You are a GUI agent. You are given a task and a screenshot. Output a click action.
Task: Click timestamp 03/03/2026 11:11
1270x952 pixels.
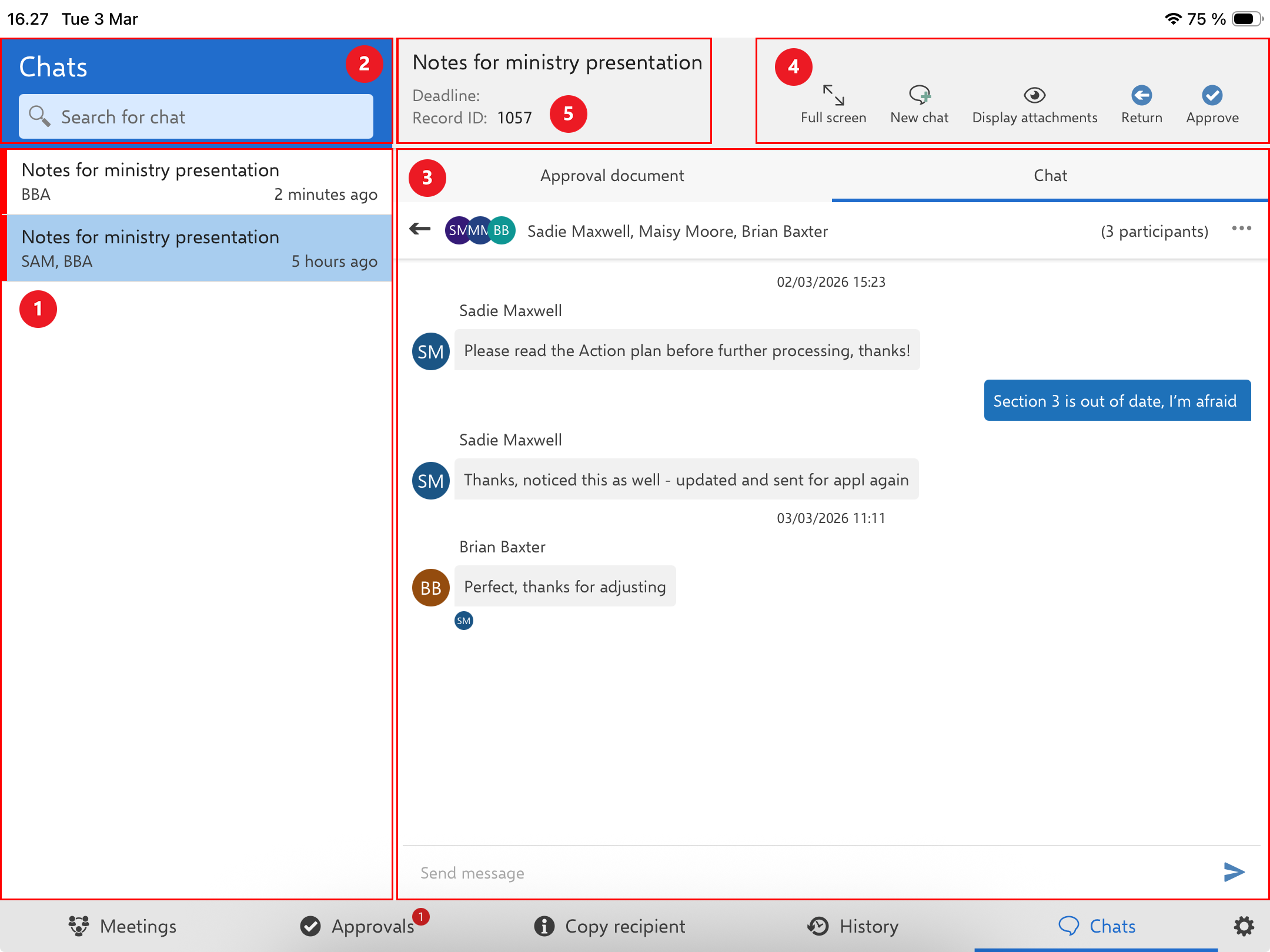[x=831, y=518]
